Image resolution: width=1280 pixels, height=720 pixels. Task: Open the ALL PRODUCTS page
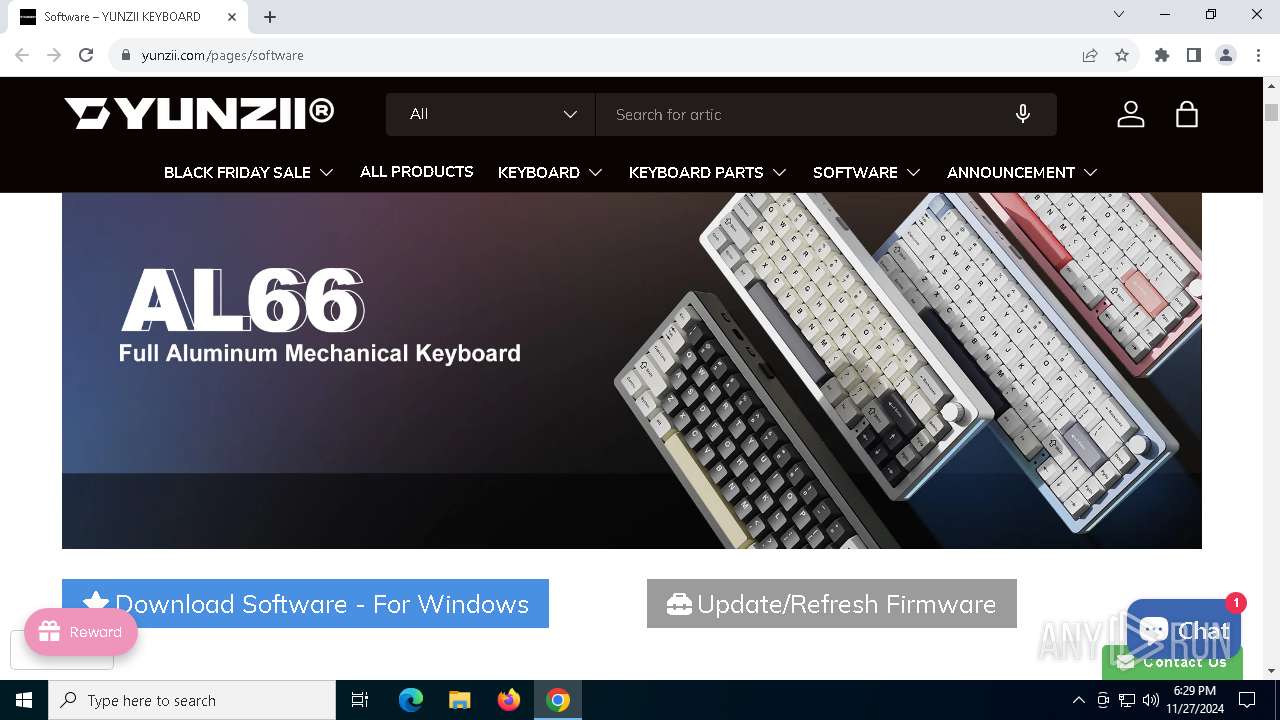(x=417, y=172)
